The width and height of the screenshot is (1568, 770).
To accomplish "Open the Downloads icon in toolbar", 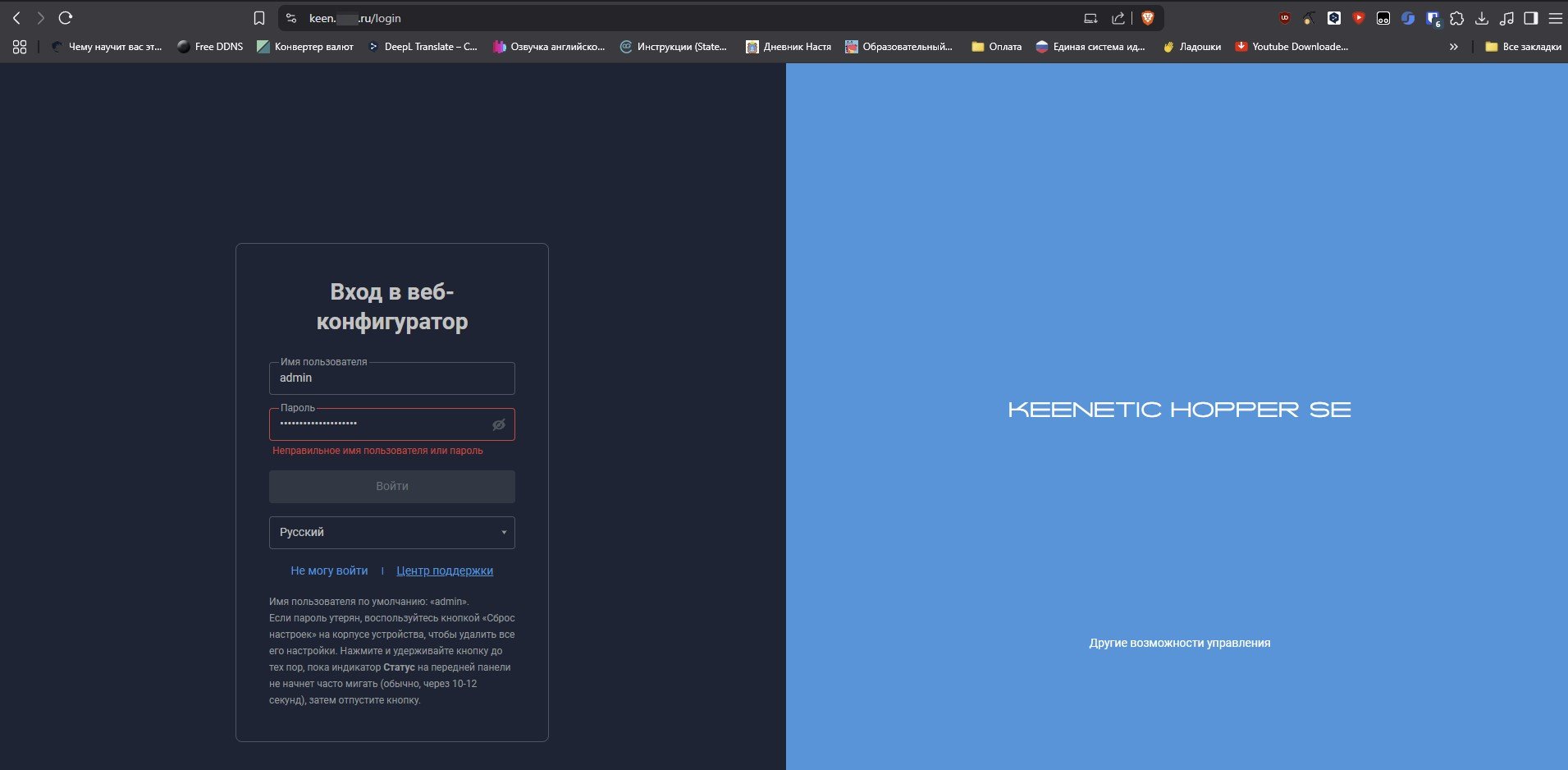I will [x=1482, y=18].
